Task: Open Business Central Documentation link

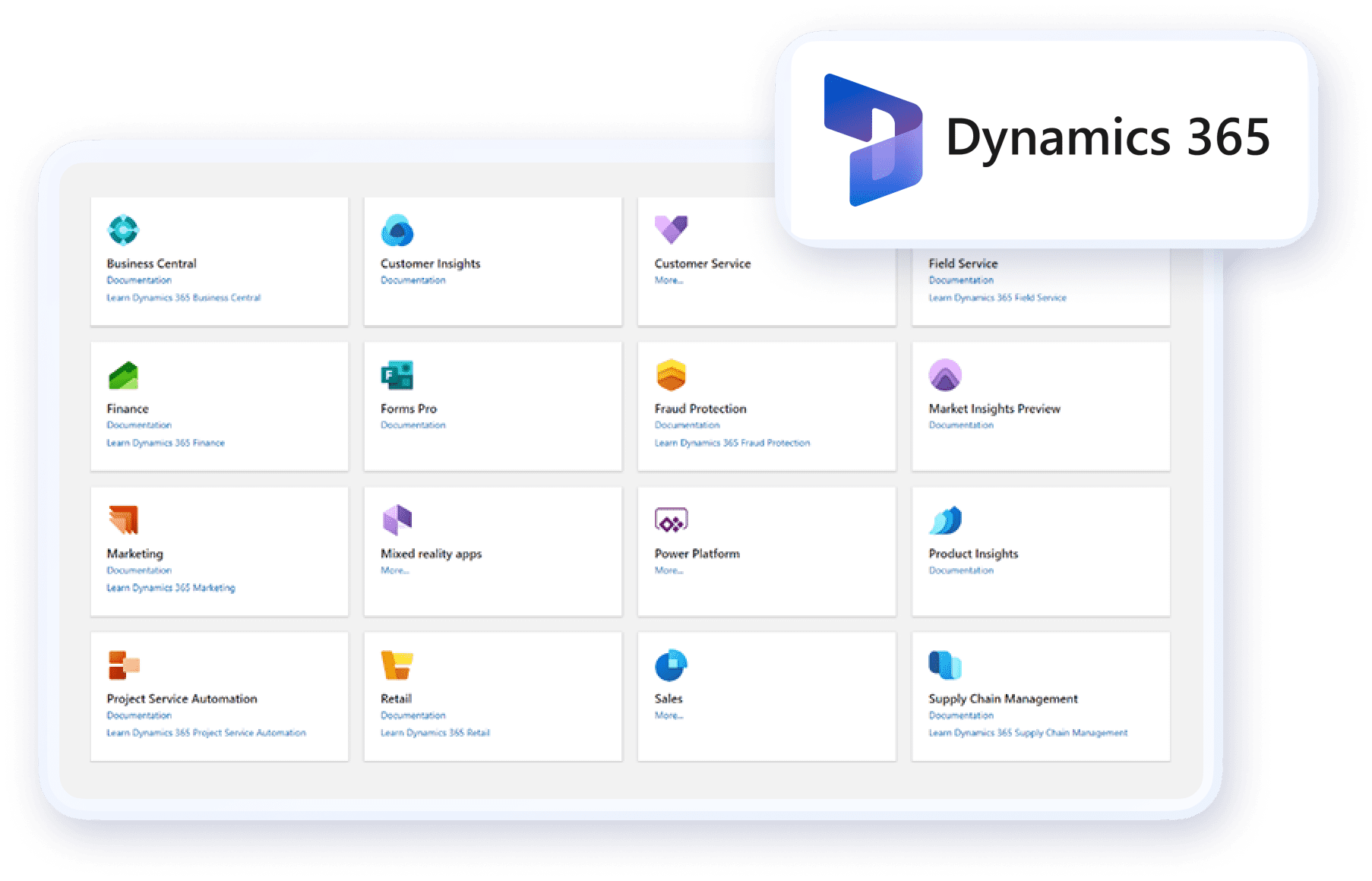Action: click(139, 280)
